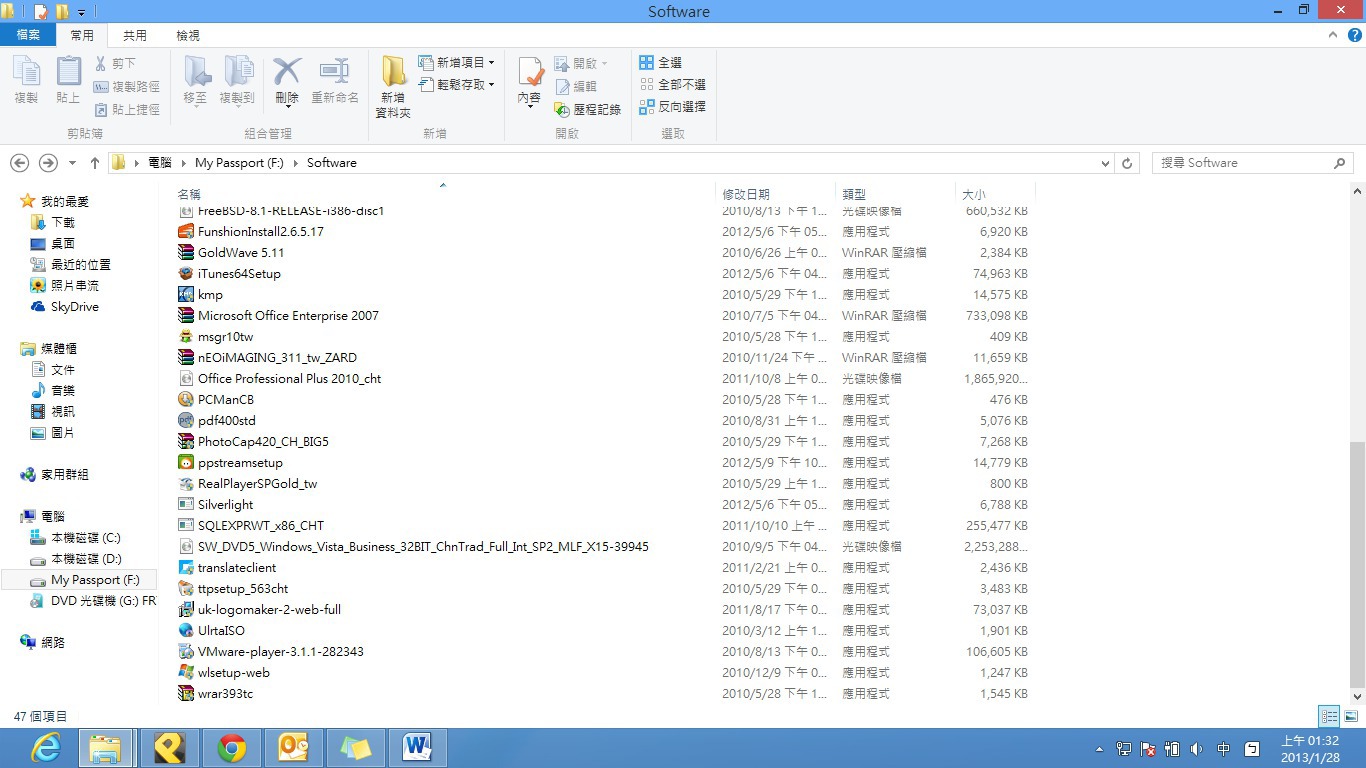The image size is (1366, 768).
Task: Open the 檔案 (File) tab
Action: pos(28,35)
